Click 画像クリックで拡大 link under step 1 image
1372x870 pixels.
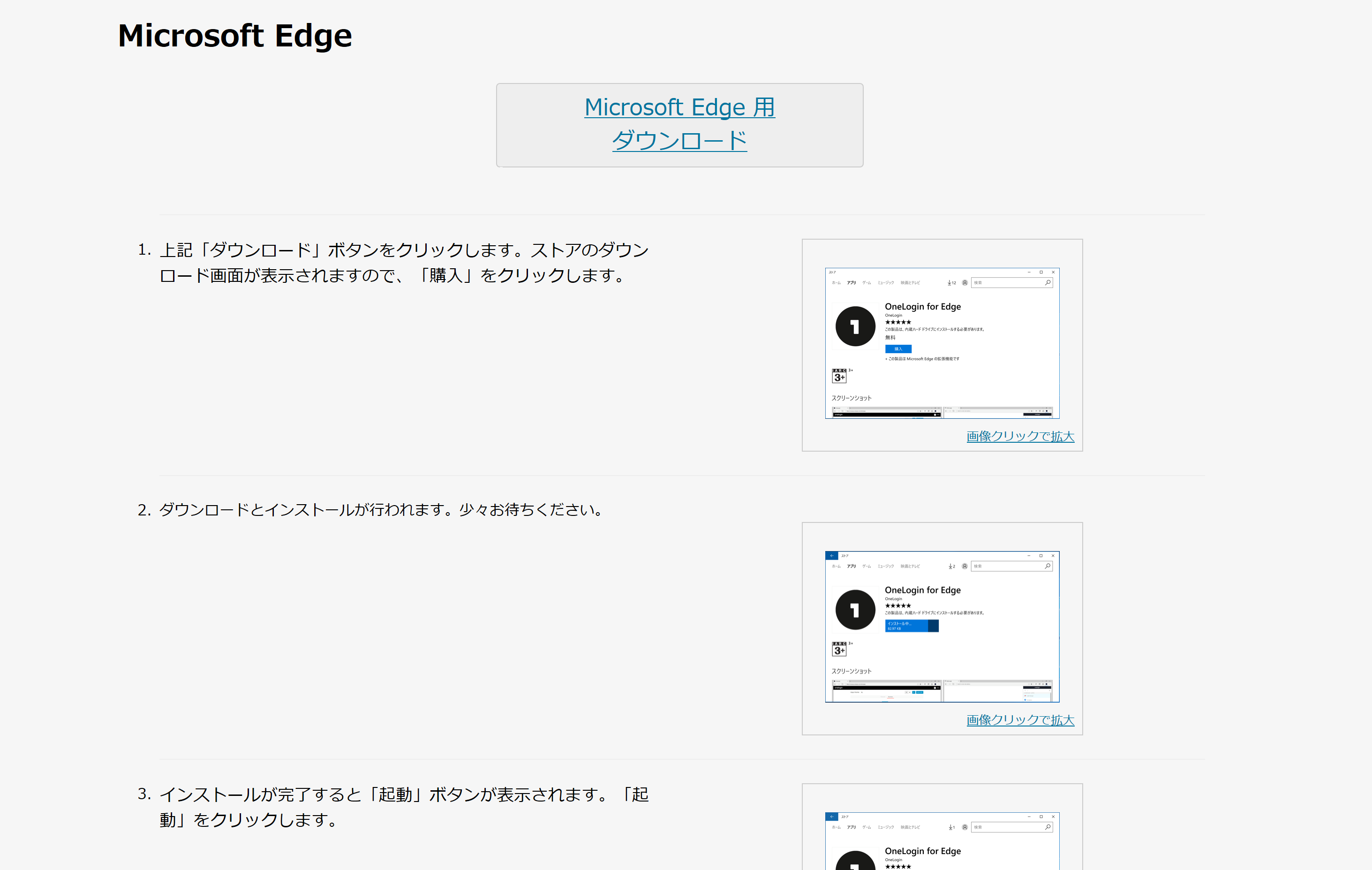pos(1020,437)
